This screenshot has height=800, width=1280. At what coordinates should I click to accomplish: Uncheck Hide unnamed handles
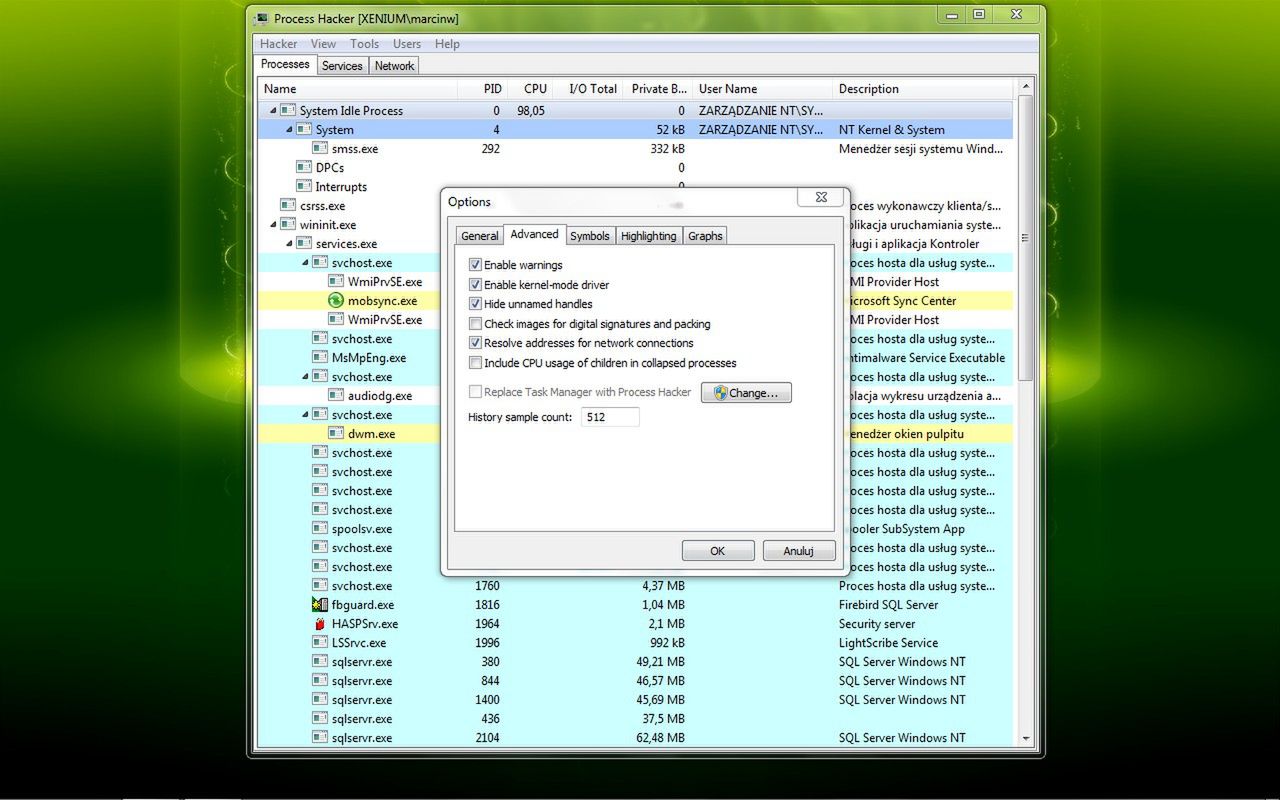coord(475,304)
